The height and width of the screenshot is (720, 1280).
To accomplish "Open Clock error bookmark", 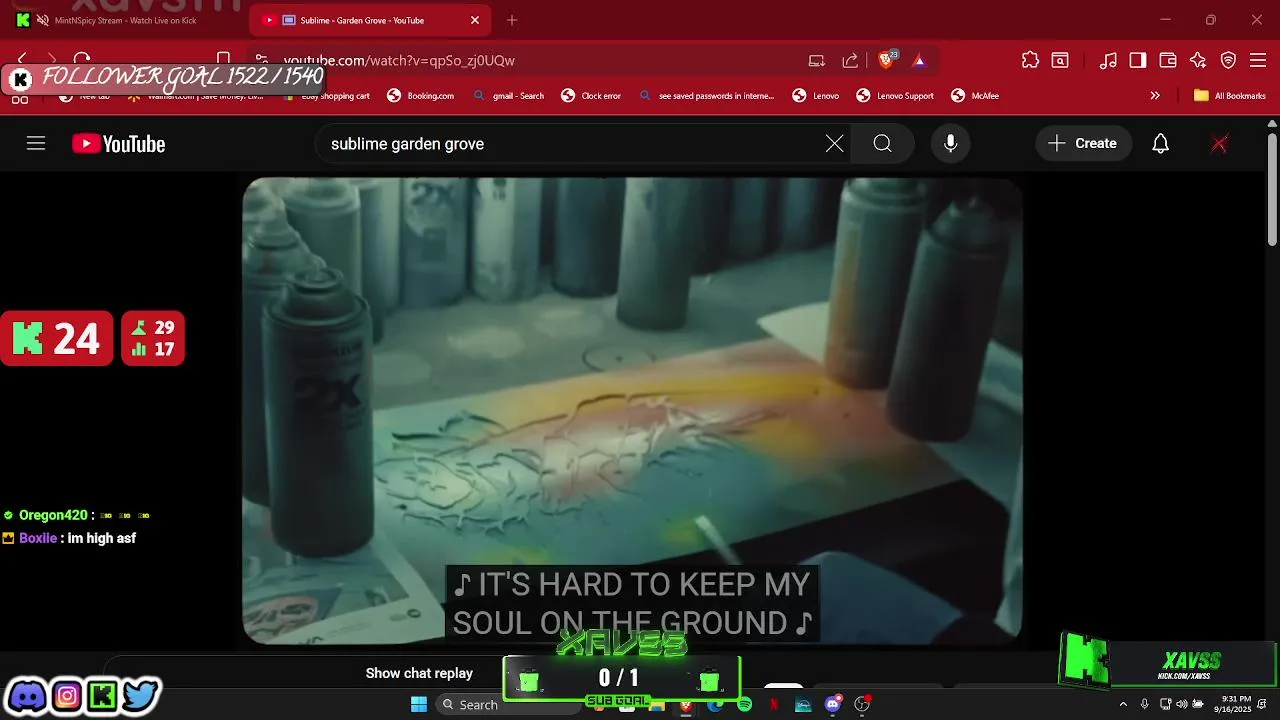I will [x=591, y=96].
